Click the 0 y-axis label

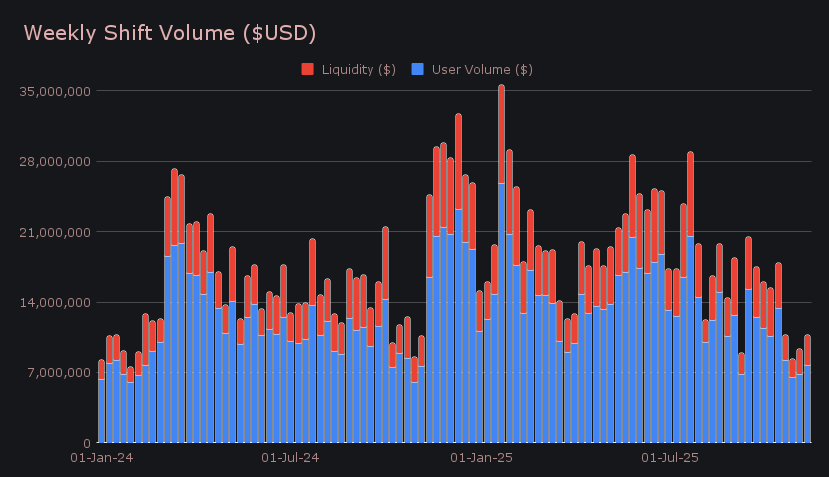[x=87, y=444]
